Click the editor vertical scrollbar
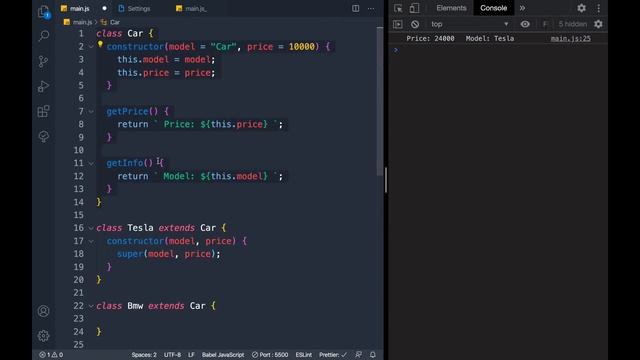The image size is (640, 360). (380, 101)
